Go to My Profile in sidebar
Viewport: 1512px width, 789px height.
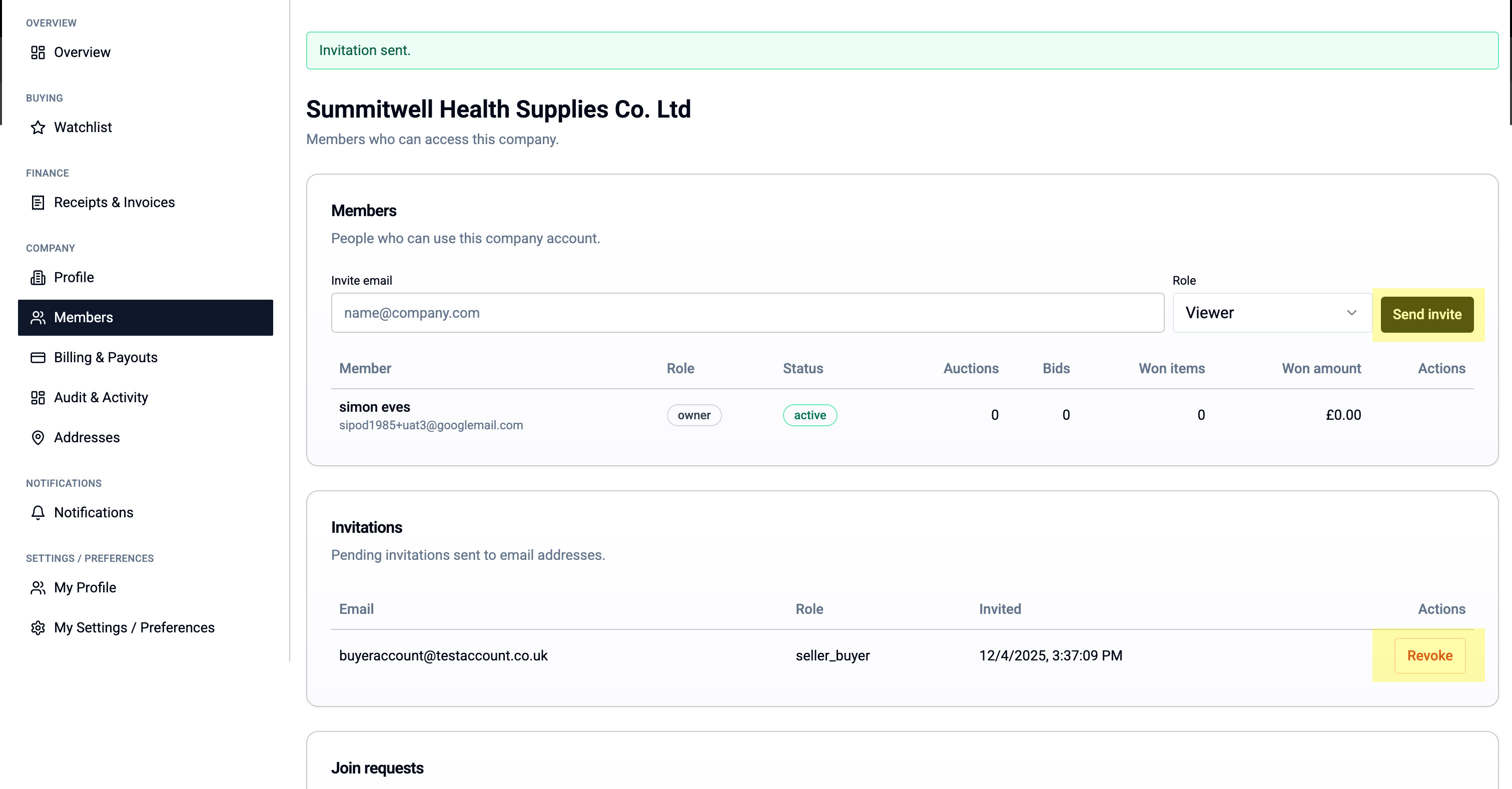click(85, 588)
